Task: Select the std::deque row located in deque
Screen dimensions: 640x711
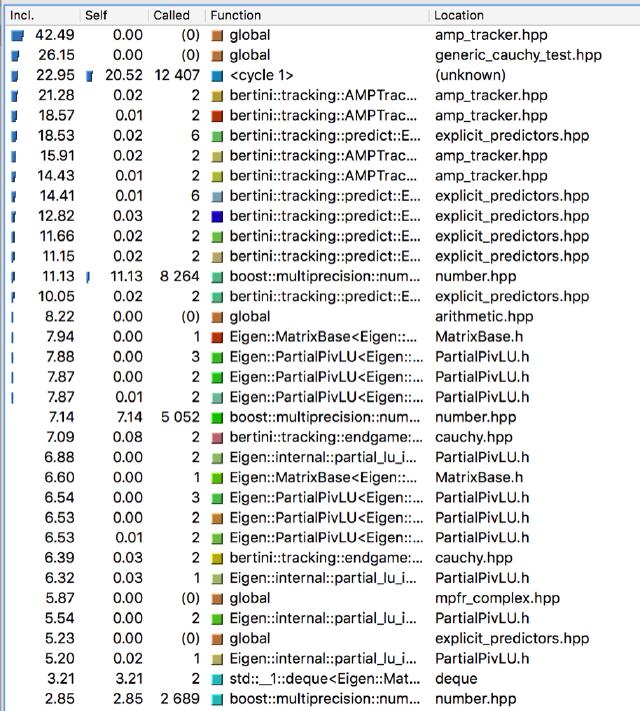Action: (x=322, y=678)
